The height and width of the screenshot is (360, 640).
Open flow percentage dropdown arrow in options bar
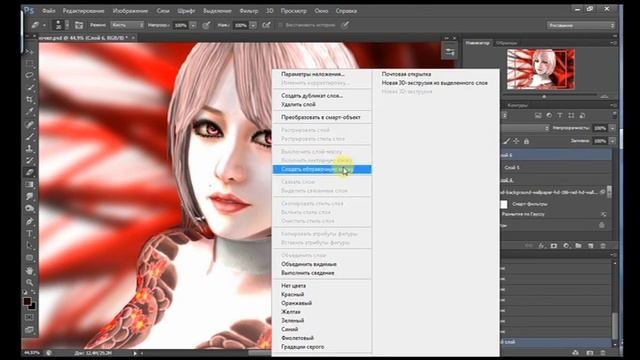[x=253, y=25]
